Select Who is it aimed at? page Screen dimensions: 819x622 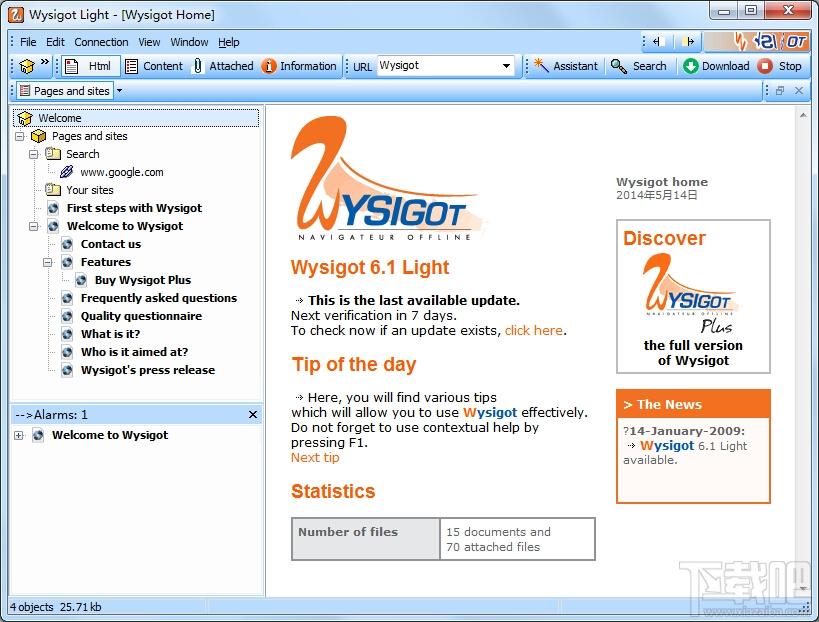pyautogui.click(x=134, y=352)
